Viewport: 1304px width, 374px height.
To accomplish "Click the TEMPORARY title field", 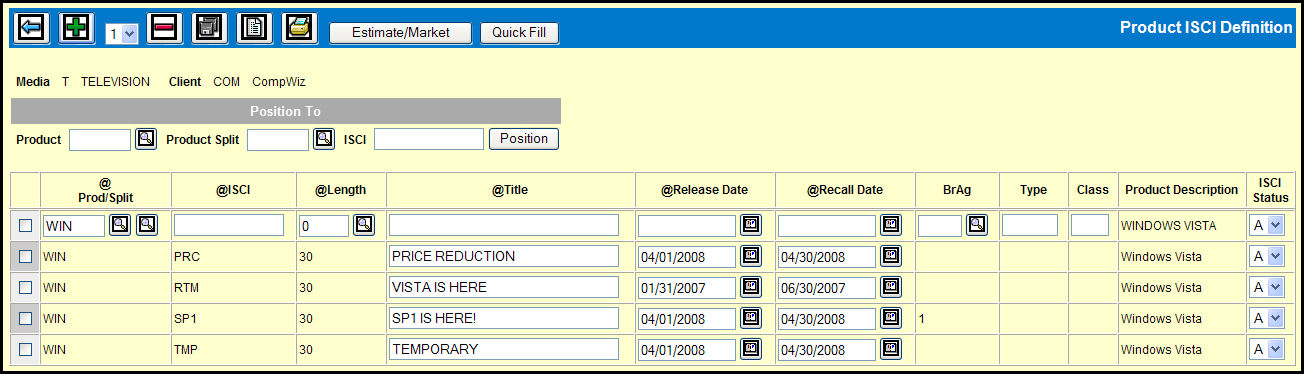I will point(504,350).
